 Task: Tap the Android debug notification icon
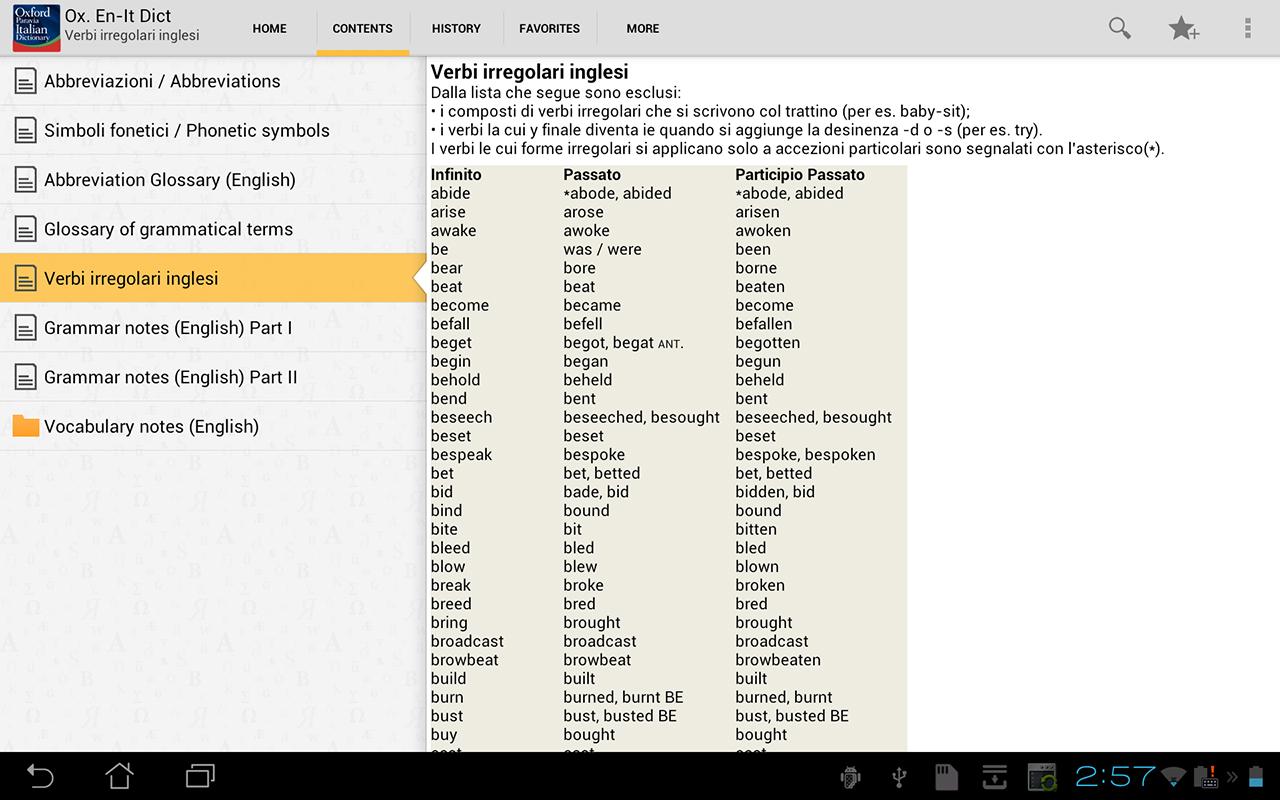pyautogui.click(x=851, y=777)
